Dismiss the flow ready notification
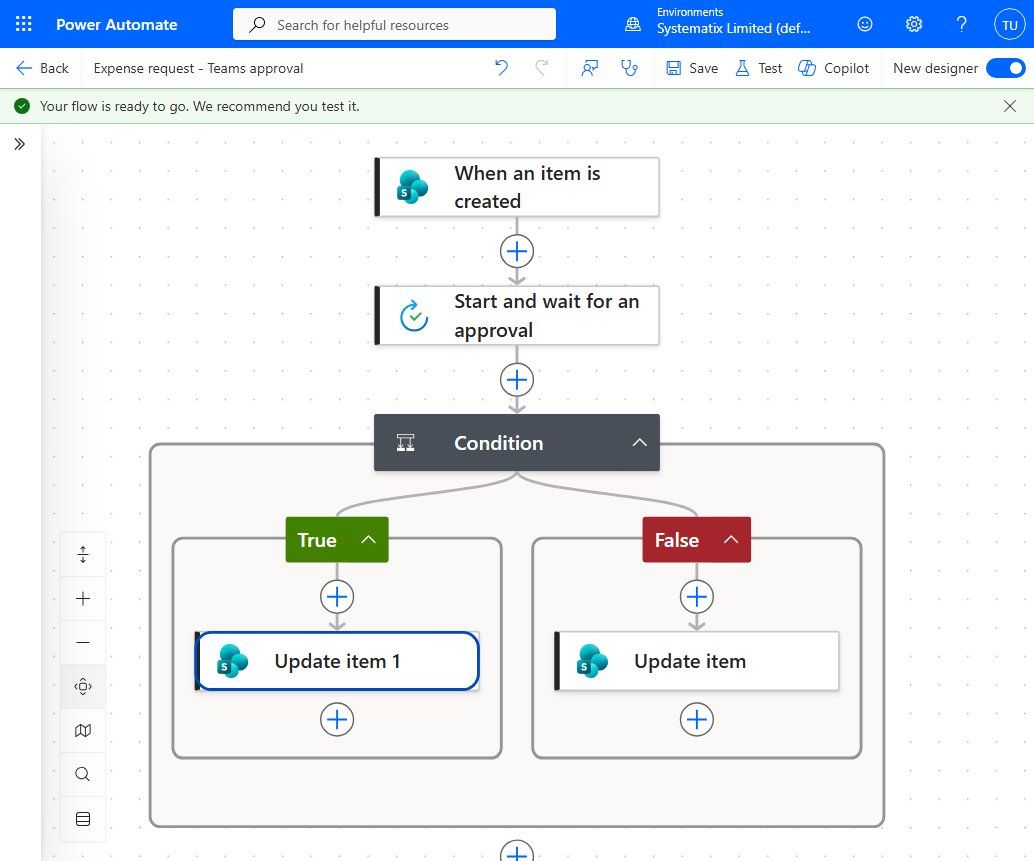 pos(1010,106)
